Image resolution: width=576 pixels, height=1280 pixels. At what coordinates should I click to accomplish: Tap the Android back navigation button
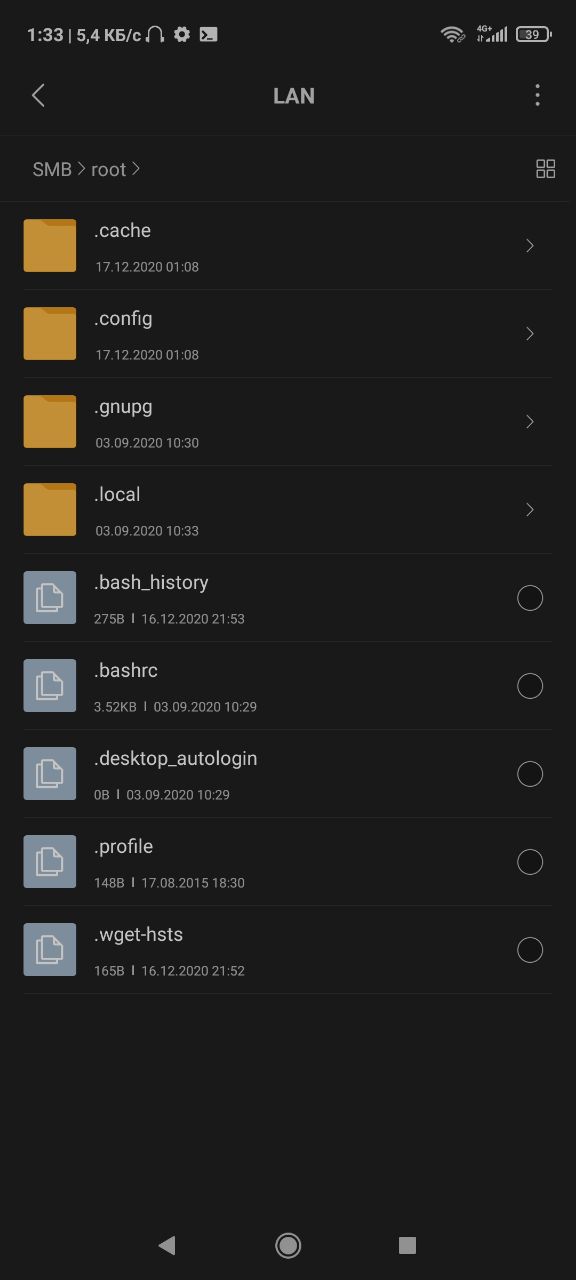click(167, 1245)
